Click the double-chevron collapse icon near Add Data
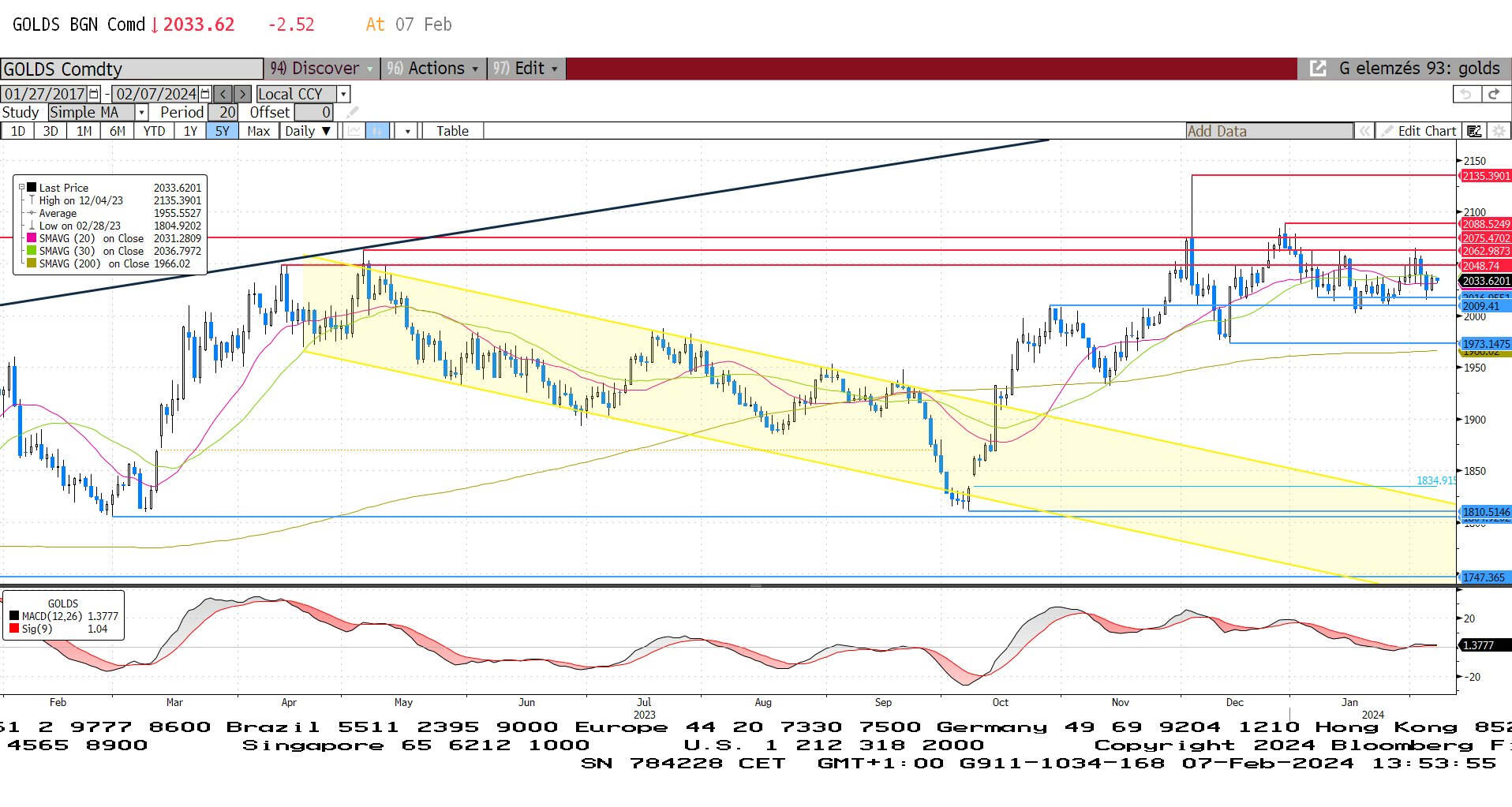Screen dimensions: 1512x807 (1364, 131)
